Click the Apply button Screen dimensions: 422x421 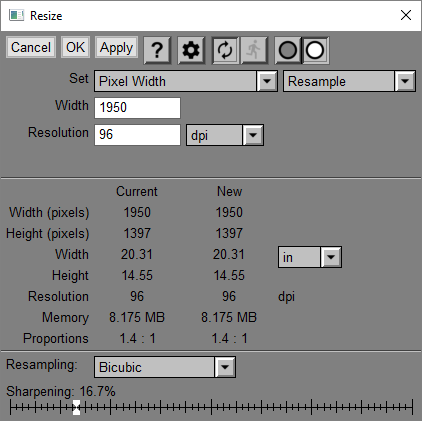click(116, 47)
